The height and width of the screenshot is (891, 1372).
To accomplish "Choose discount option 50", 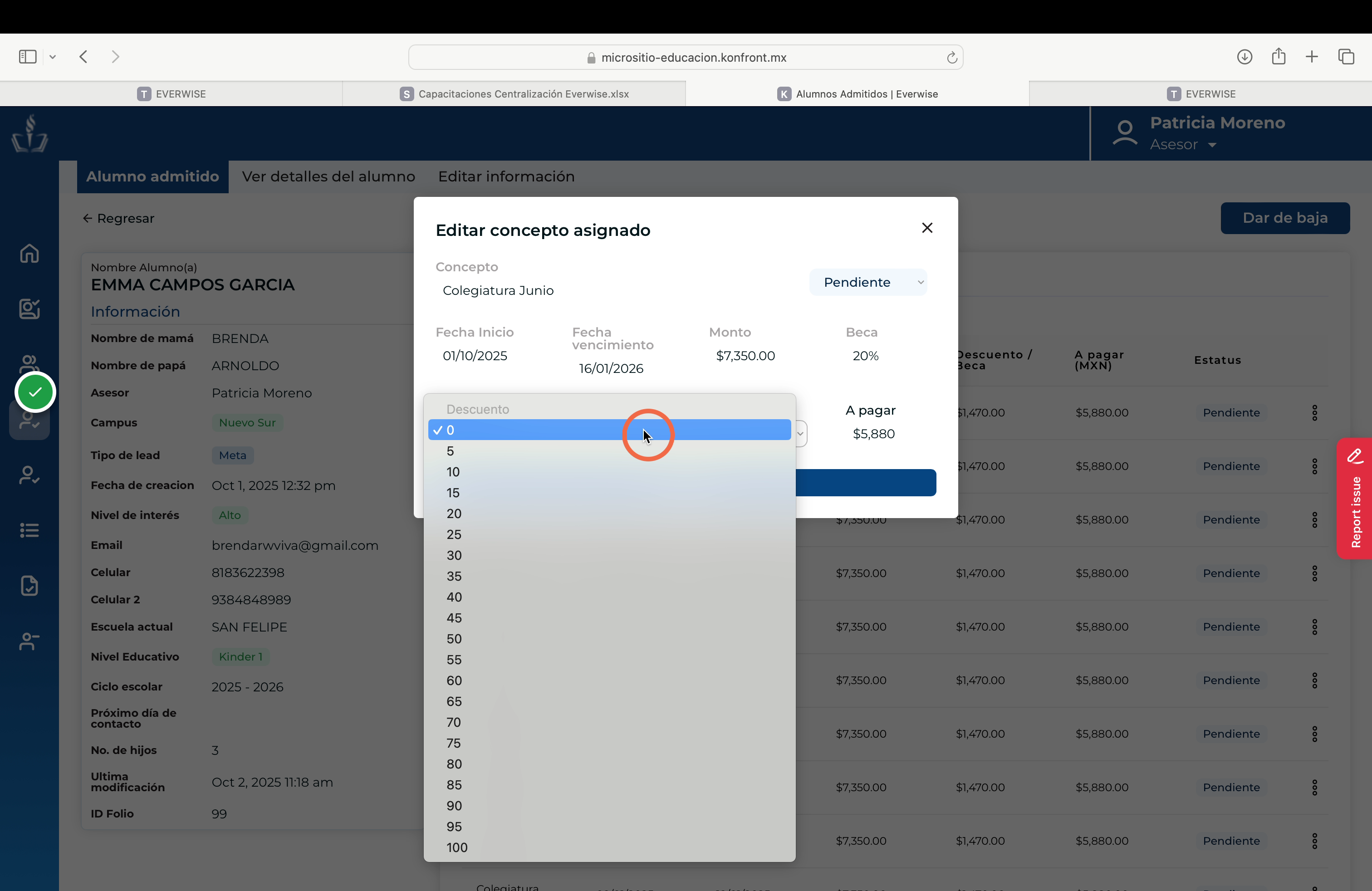I will pos(609,639).
